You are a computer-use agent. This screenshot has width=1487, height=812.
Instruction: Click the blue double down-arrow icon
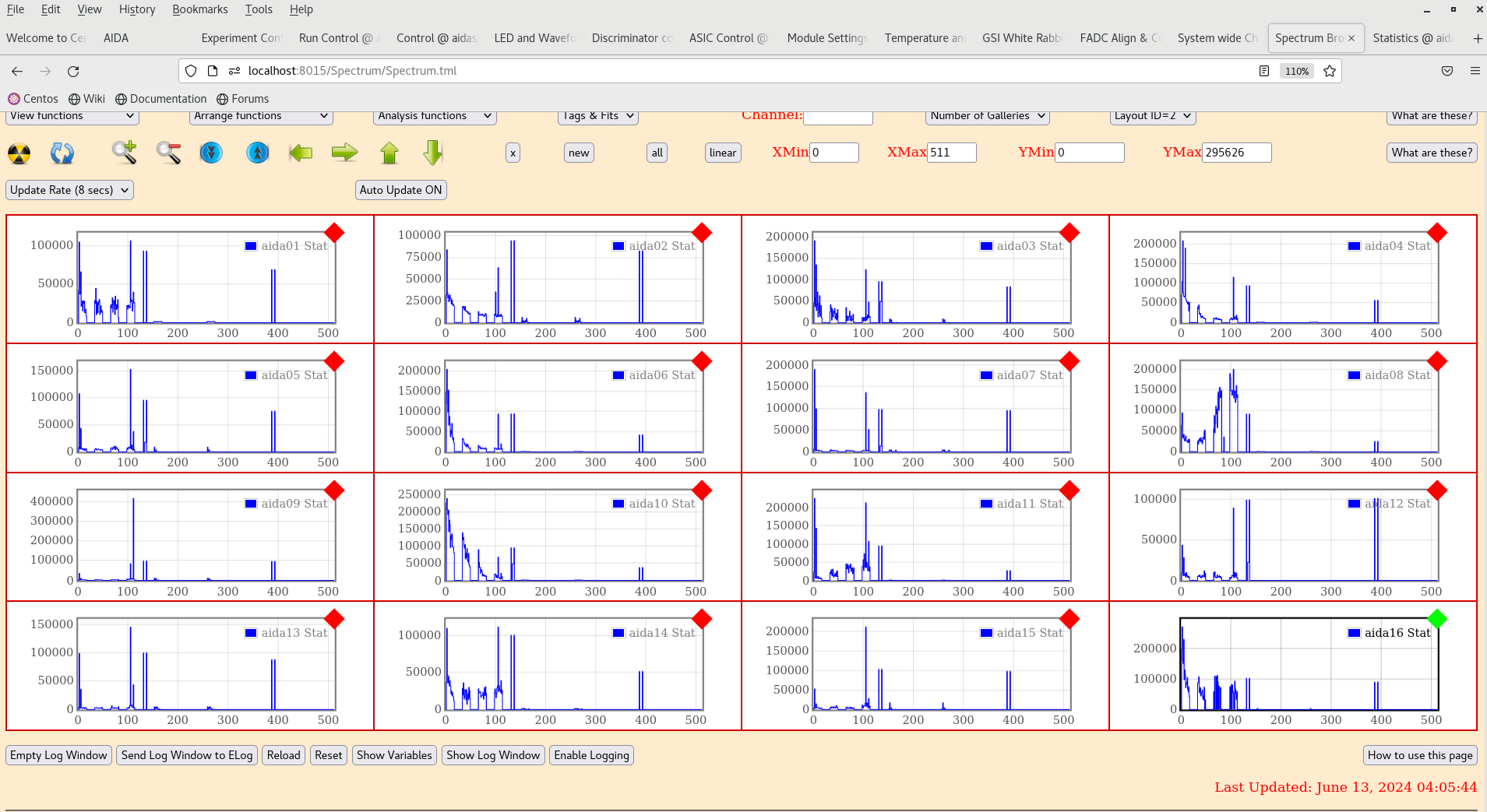[211, 153]
